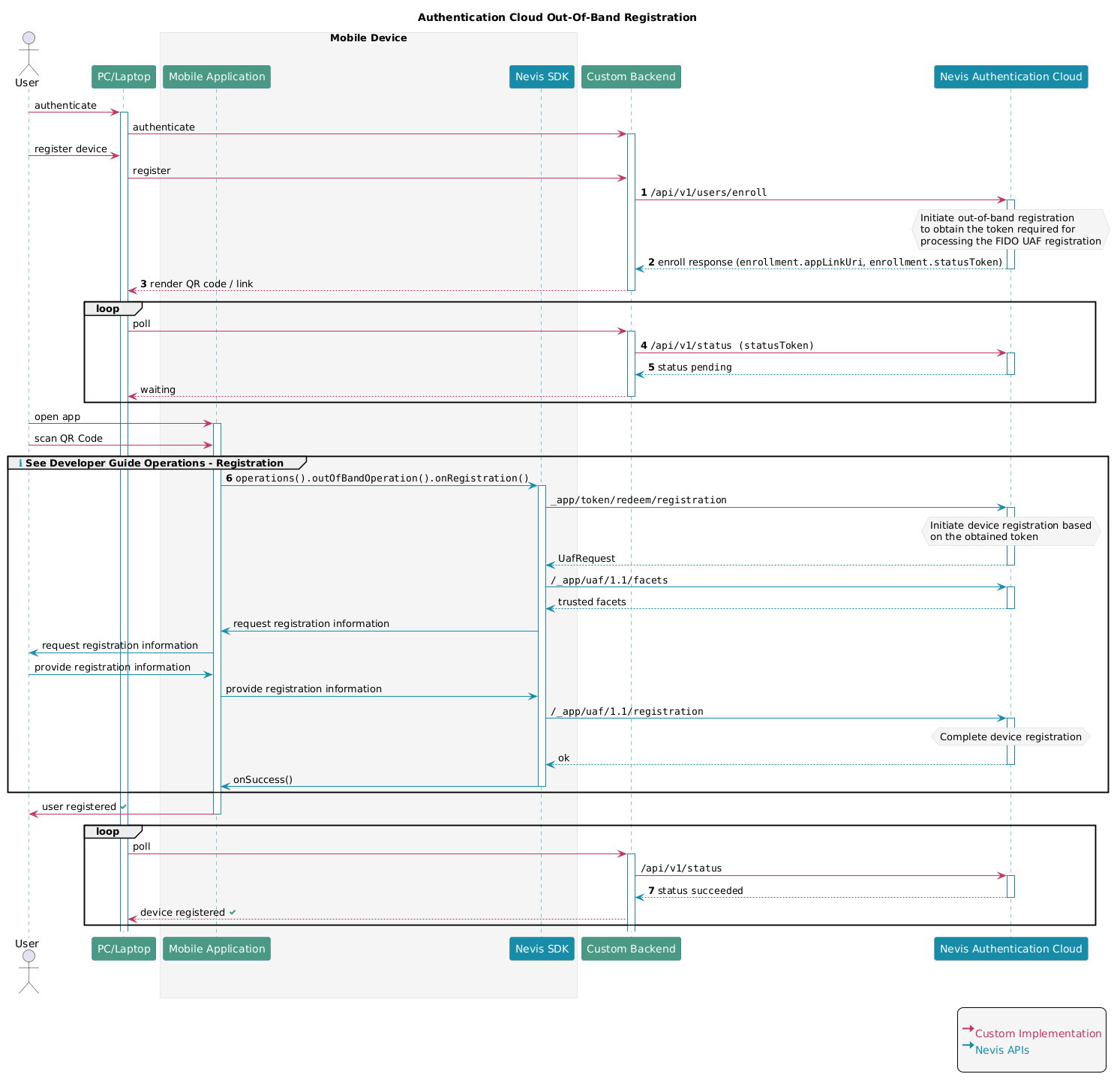Select the footer Nevis Authentication Cloud box

click(1010, 949)
